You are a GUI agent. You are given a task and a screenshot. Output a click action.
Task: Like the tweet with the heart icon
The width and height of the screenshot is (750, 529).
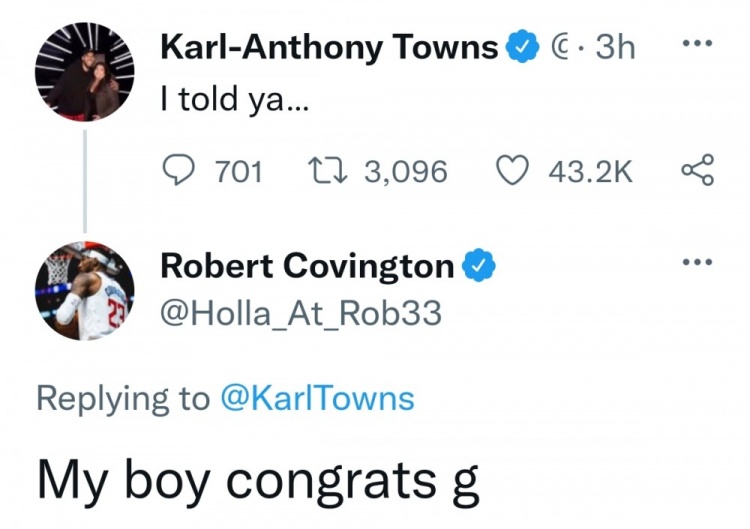513,173
